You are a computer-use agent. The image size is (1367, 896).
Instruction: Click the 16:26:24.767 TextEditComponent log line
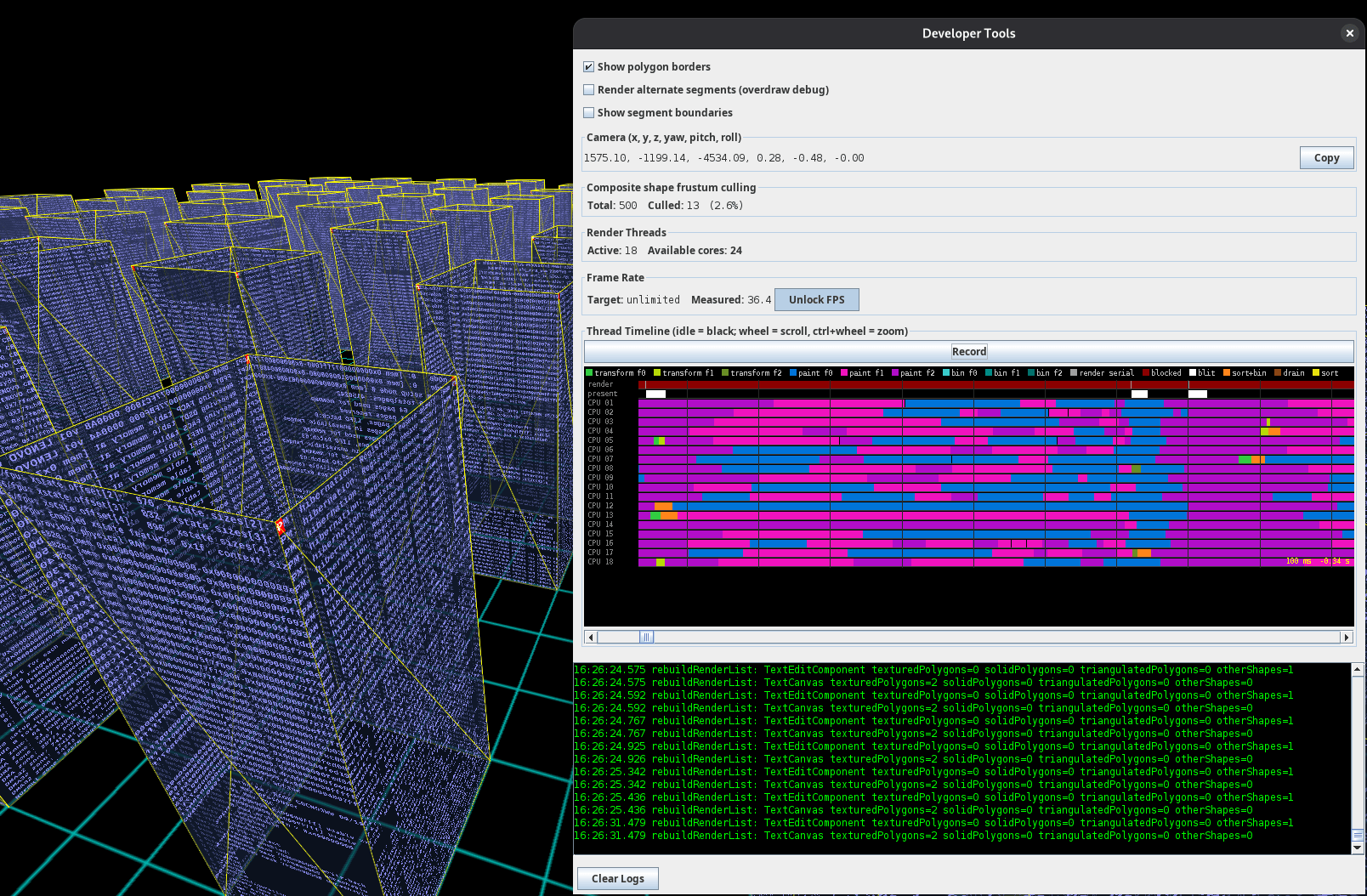click(933, 721)
